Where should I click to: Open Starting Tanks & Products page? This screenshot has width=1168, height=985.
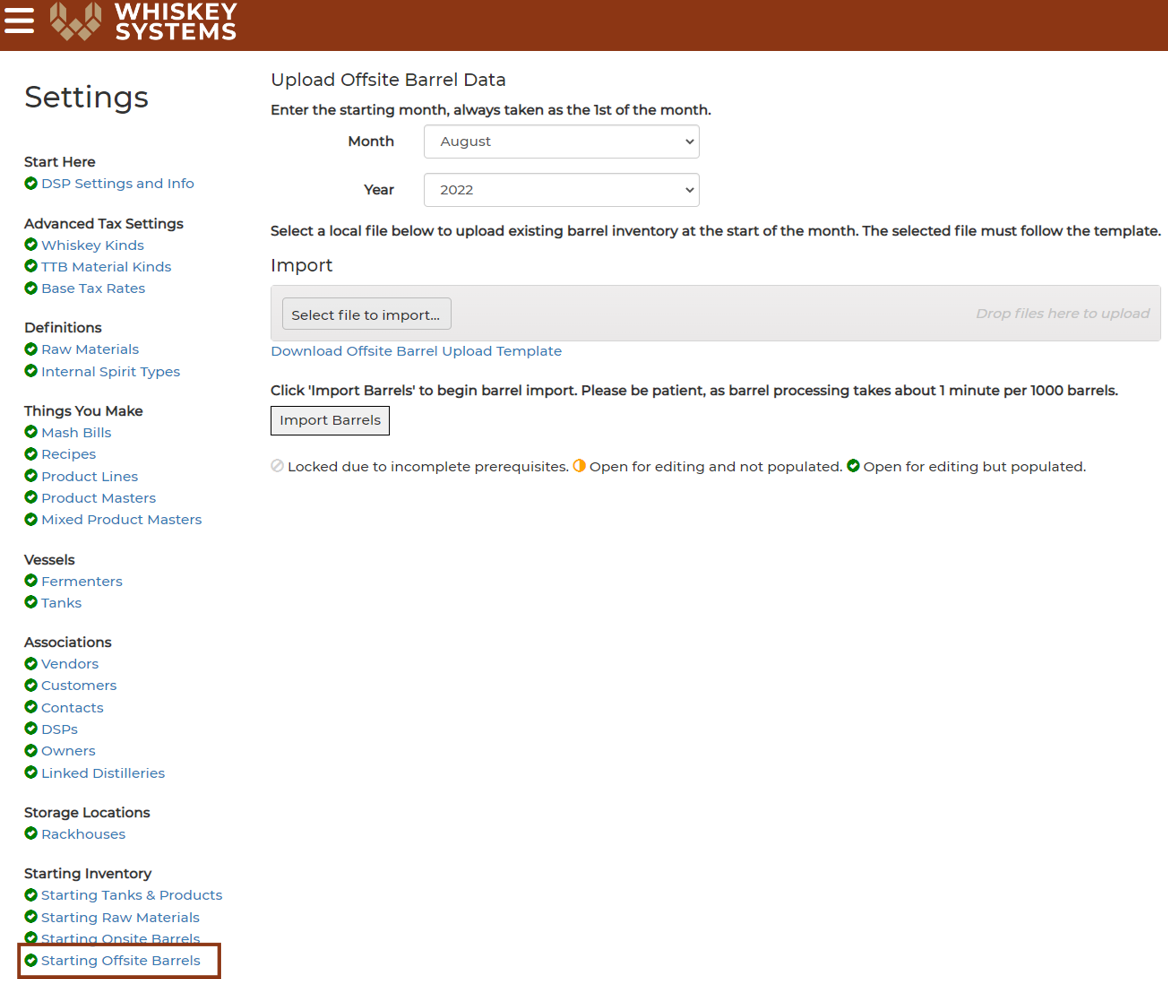132,895
